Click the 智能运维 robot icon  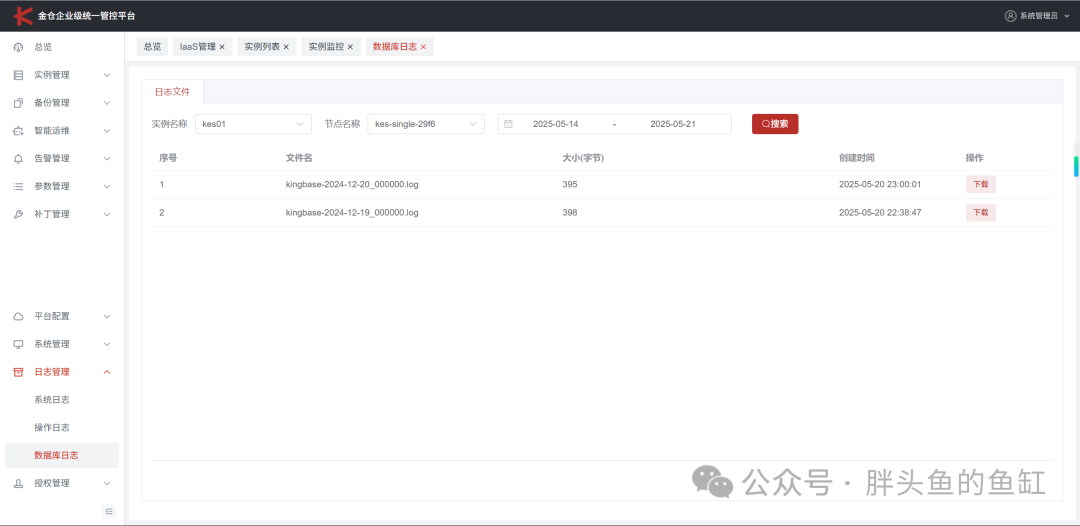click(x=19, y=131)
